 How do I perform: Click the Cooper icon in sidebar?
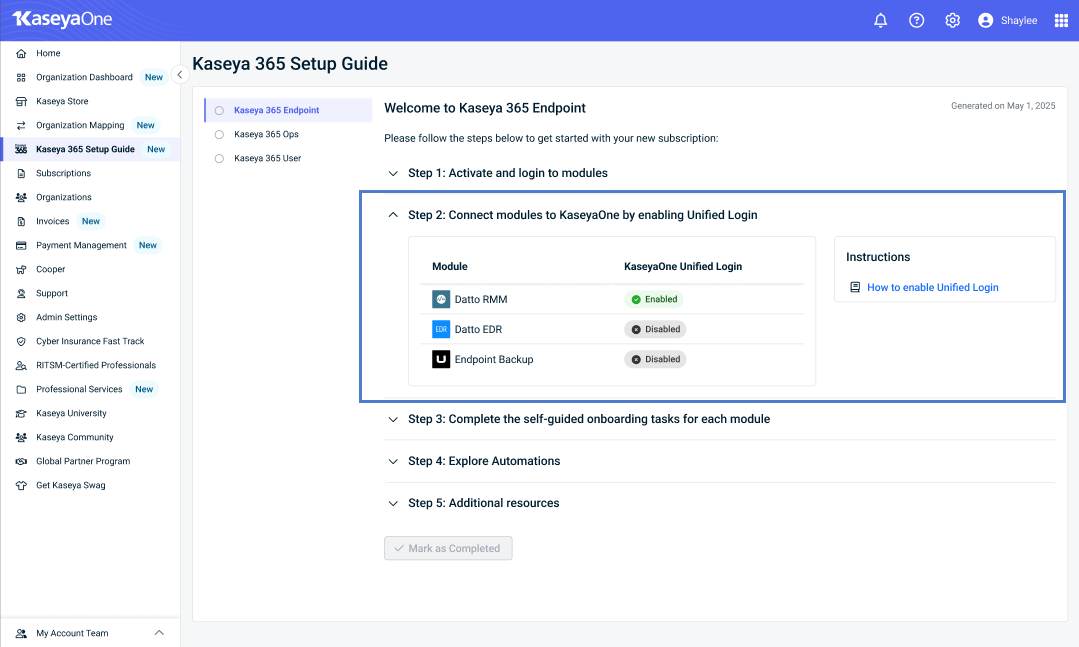point(21,270)
